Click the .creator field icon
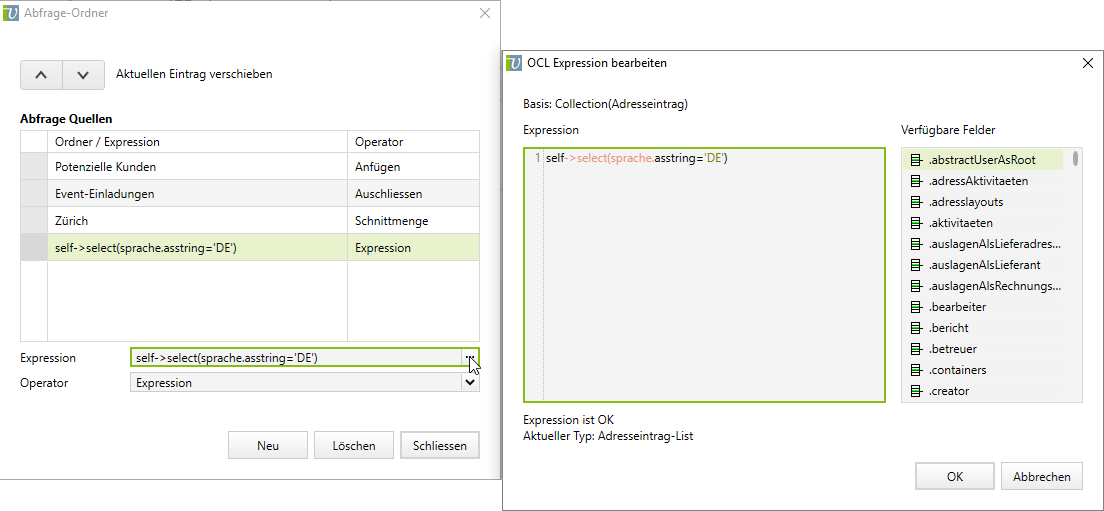1104x511 pixels. click(916, 391)
